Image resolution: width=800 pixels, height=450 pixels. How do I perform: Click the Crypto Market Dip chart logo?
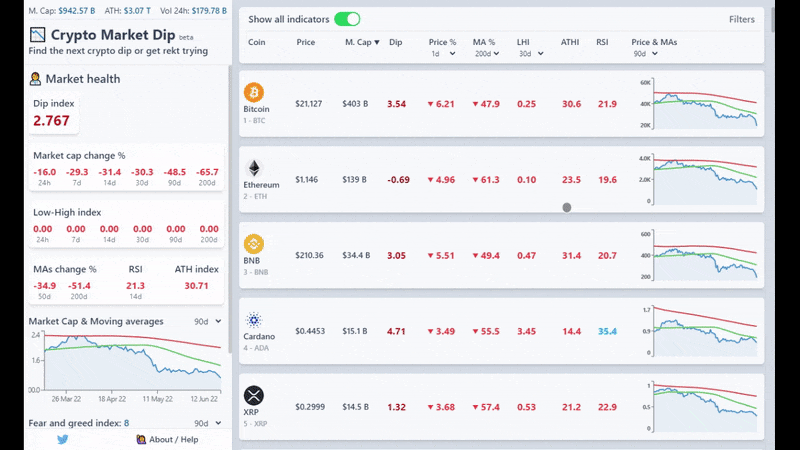point(37,35)
